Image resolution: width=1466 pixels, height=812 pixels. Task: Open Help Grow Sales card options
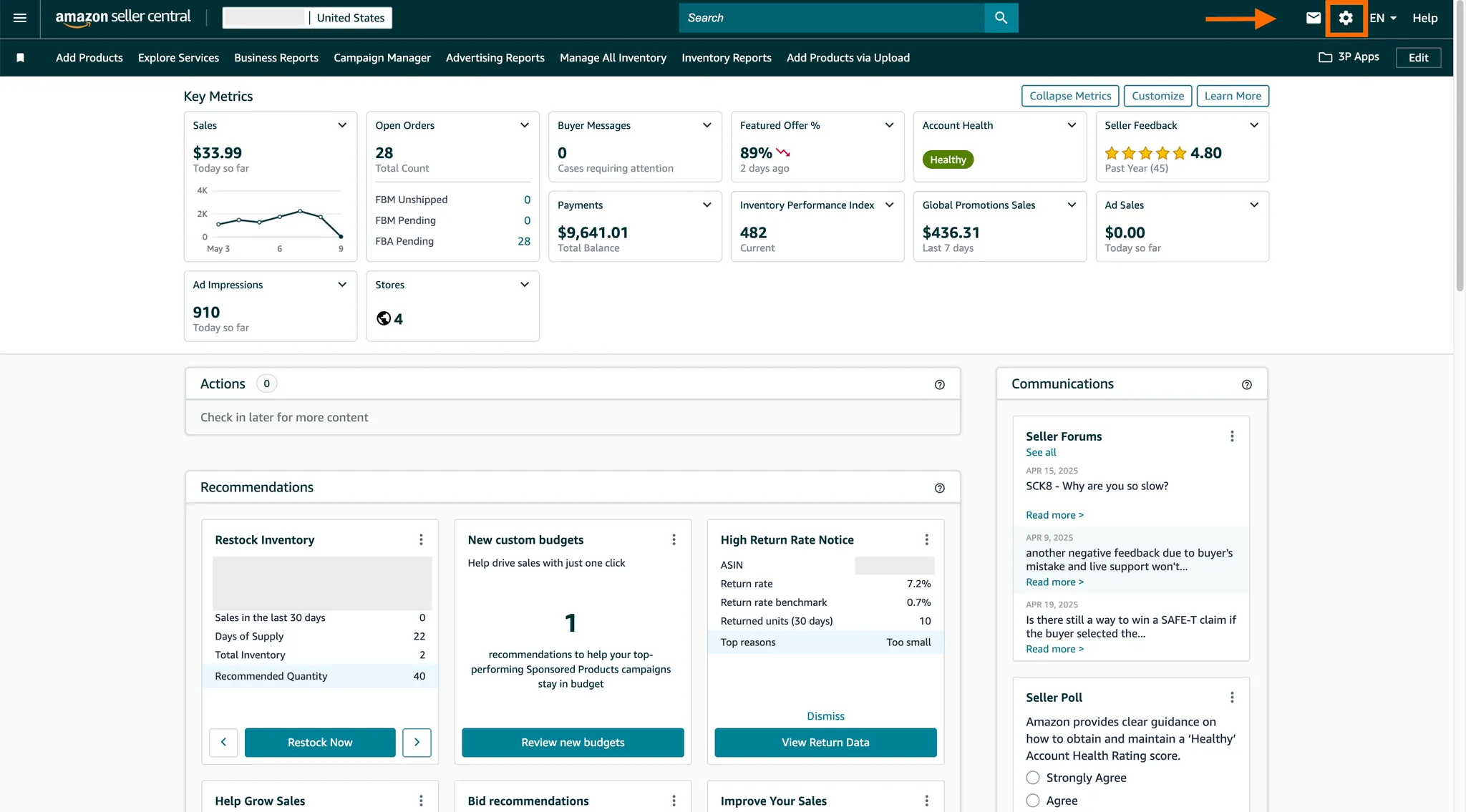click(x=421, y=801)
